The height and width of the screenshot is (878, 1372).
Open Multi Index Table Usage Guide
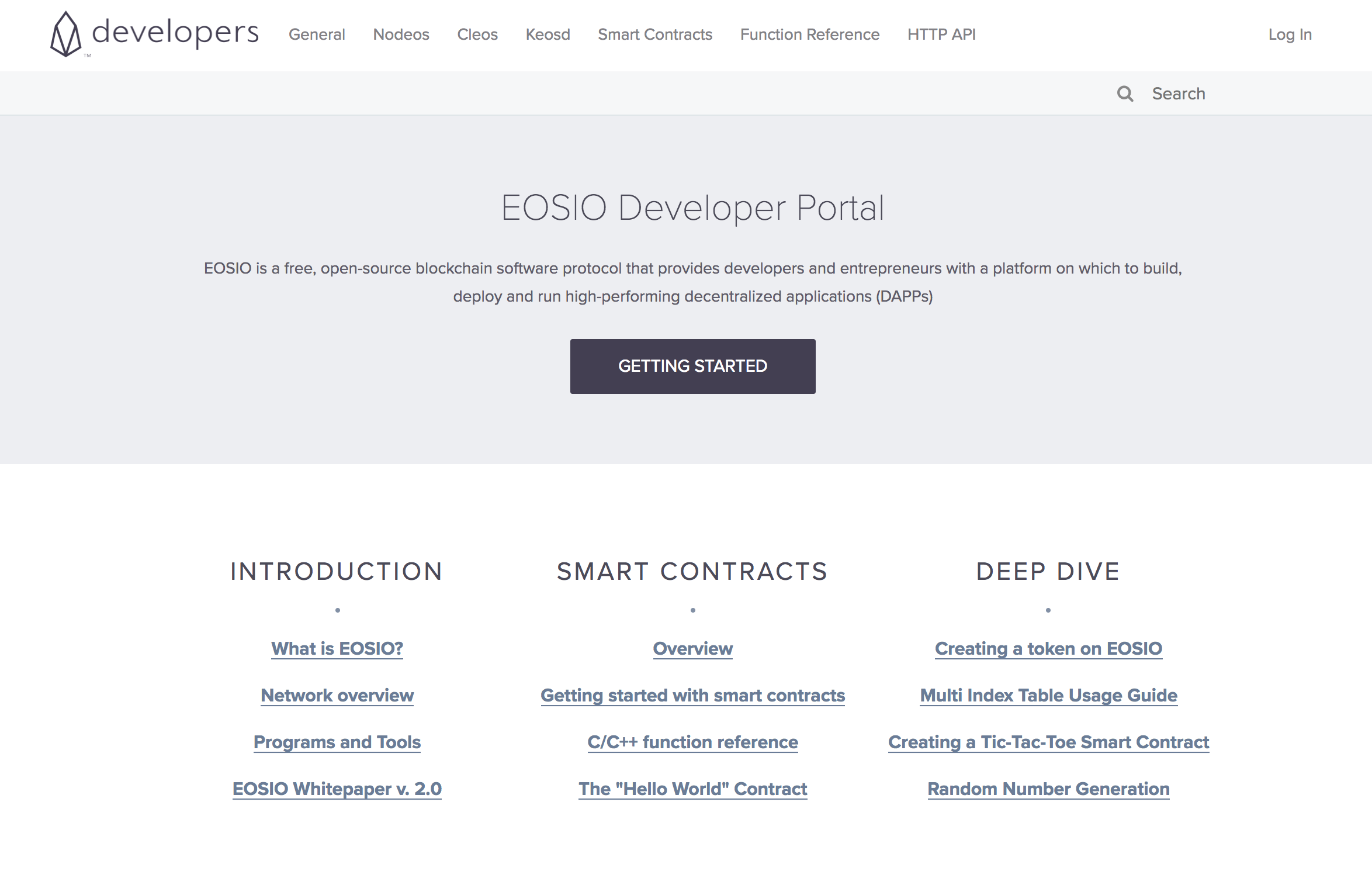tap(1048, 695)
